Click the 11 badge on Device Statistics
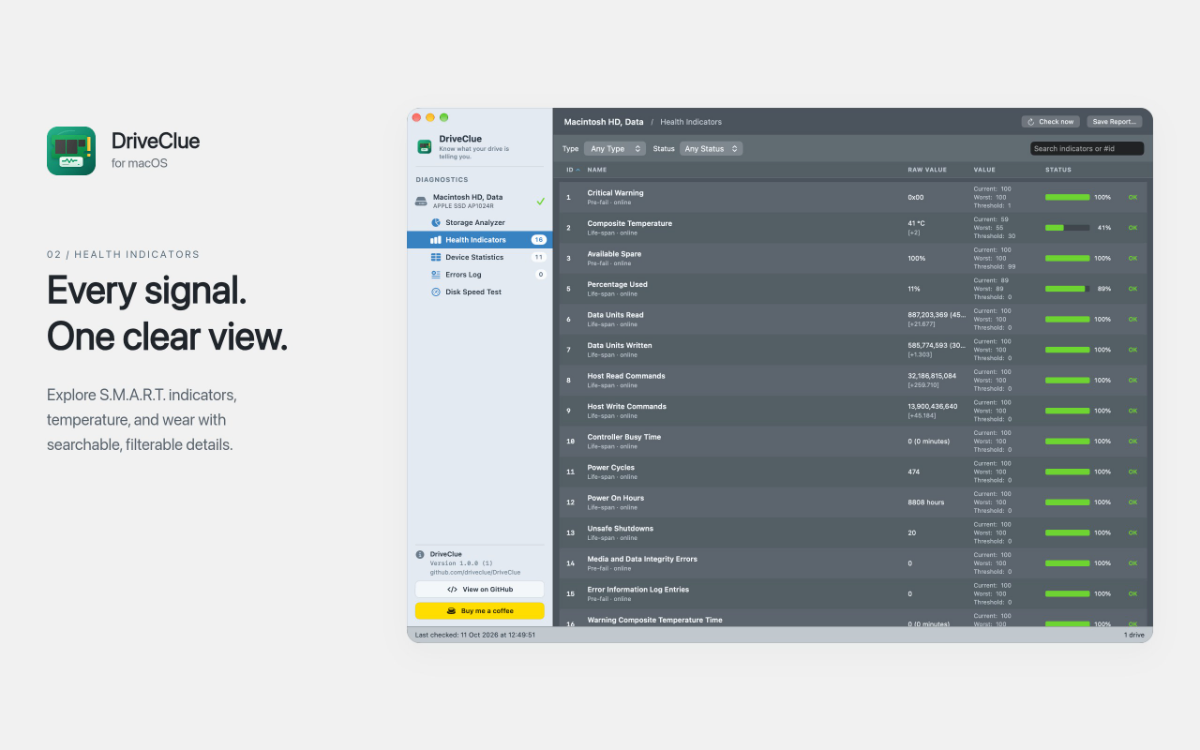 pyautogui.click(x=539, y=257)
